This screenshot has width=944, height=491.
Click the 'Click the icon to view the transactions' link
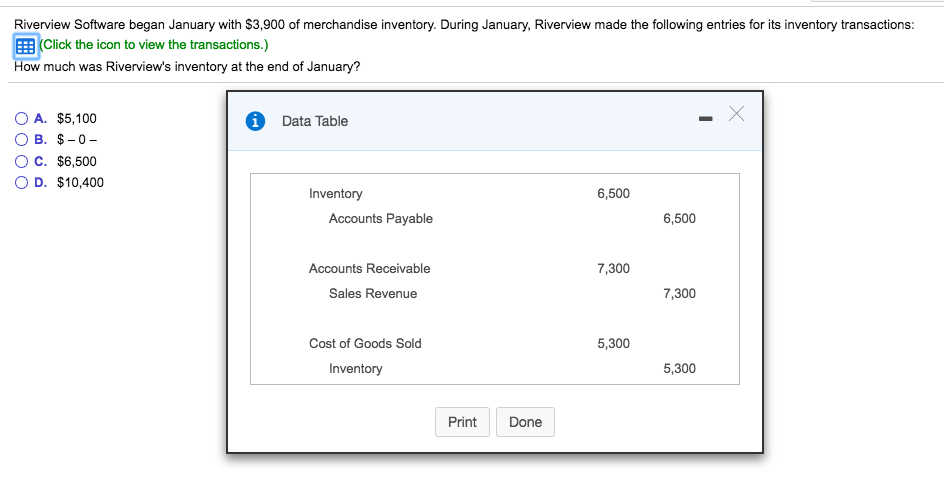(x=154, y=45)
